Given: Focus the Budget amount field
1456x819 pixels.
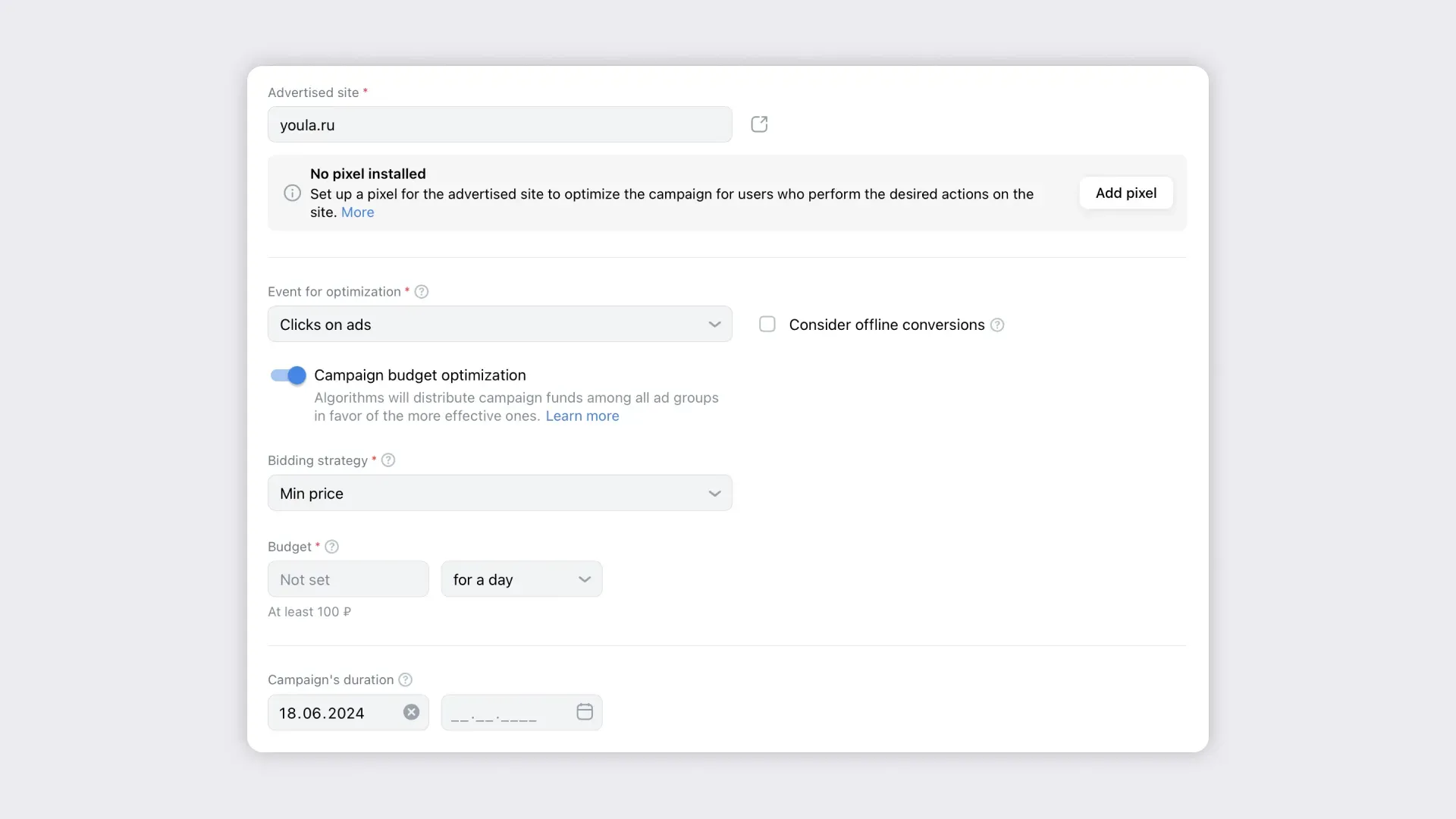Looking at the screenshot, I should tap(348, 579).
